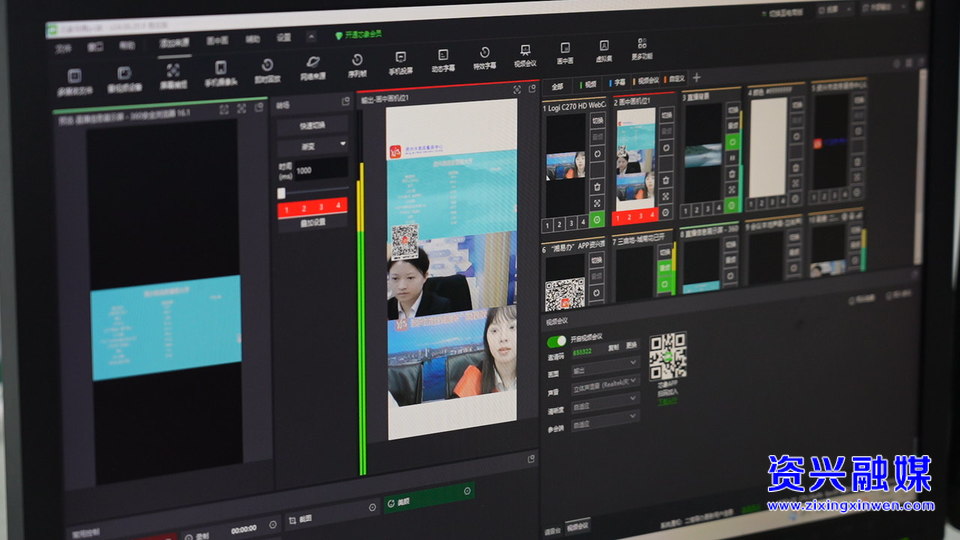Toggle the 开启视频会议 switch
This screenshot has width=960, height=540.
pyautogui.click(x=556, y=340)
